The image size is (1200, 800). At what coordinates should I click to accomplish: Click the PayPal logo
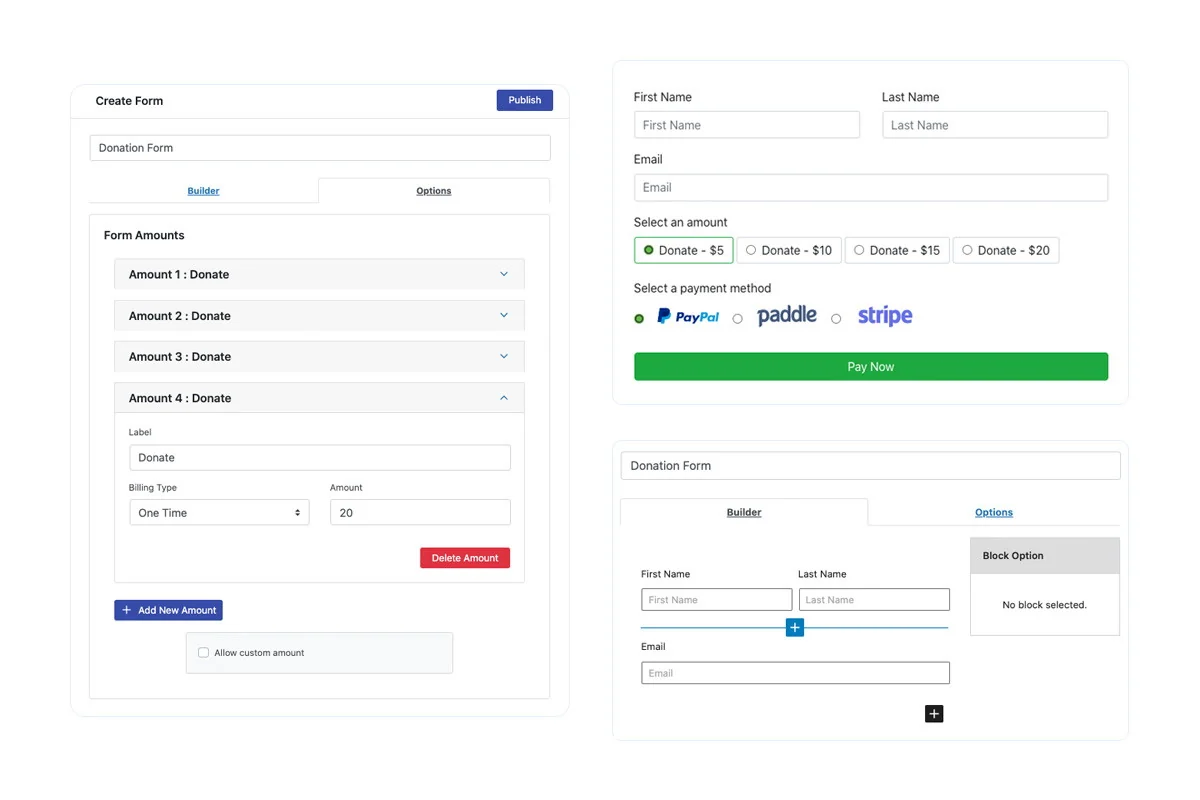point(688,317)
